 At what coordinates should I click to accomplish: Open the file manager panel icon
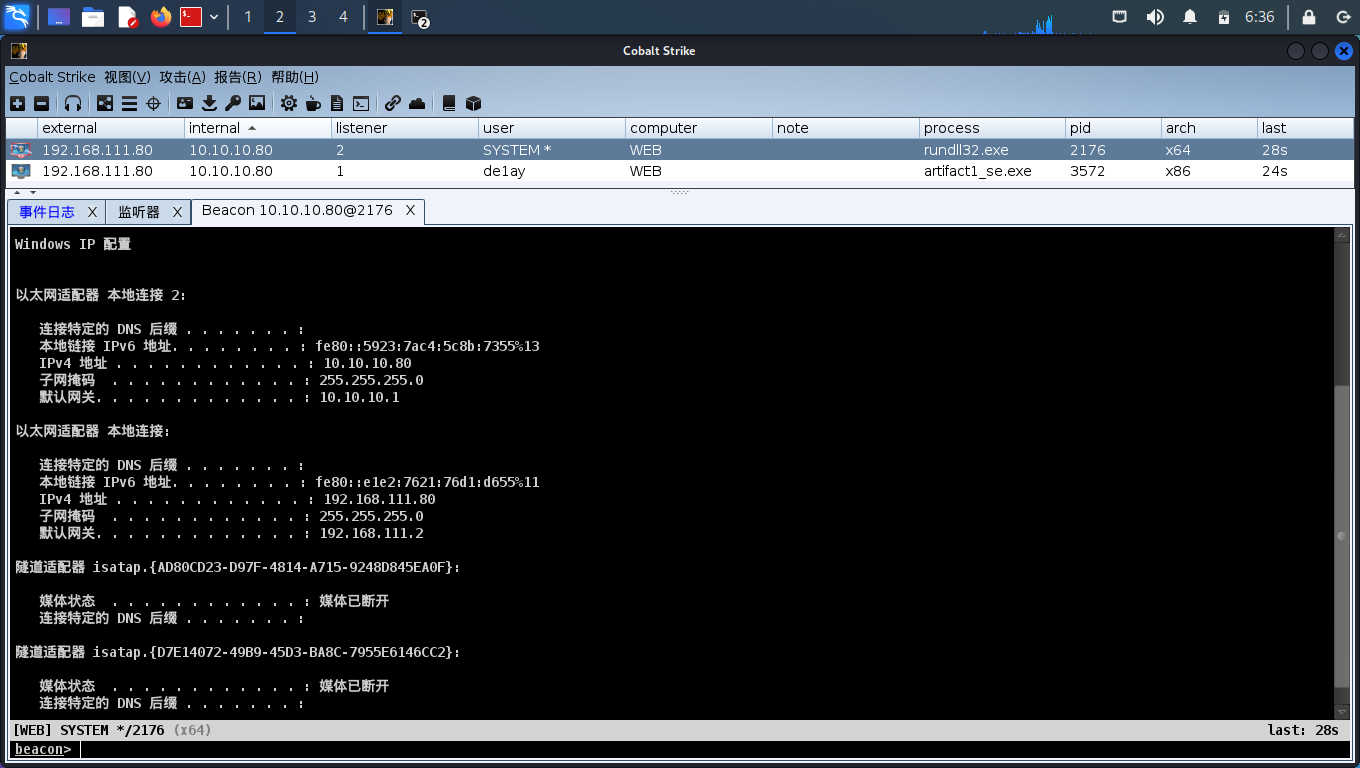(x=93, y=17)
